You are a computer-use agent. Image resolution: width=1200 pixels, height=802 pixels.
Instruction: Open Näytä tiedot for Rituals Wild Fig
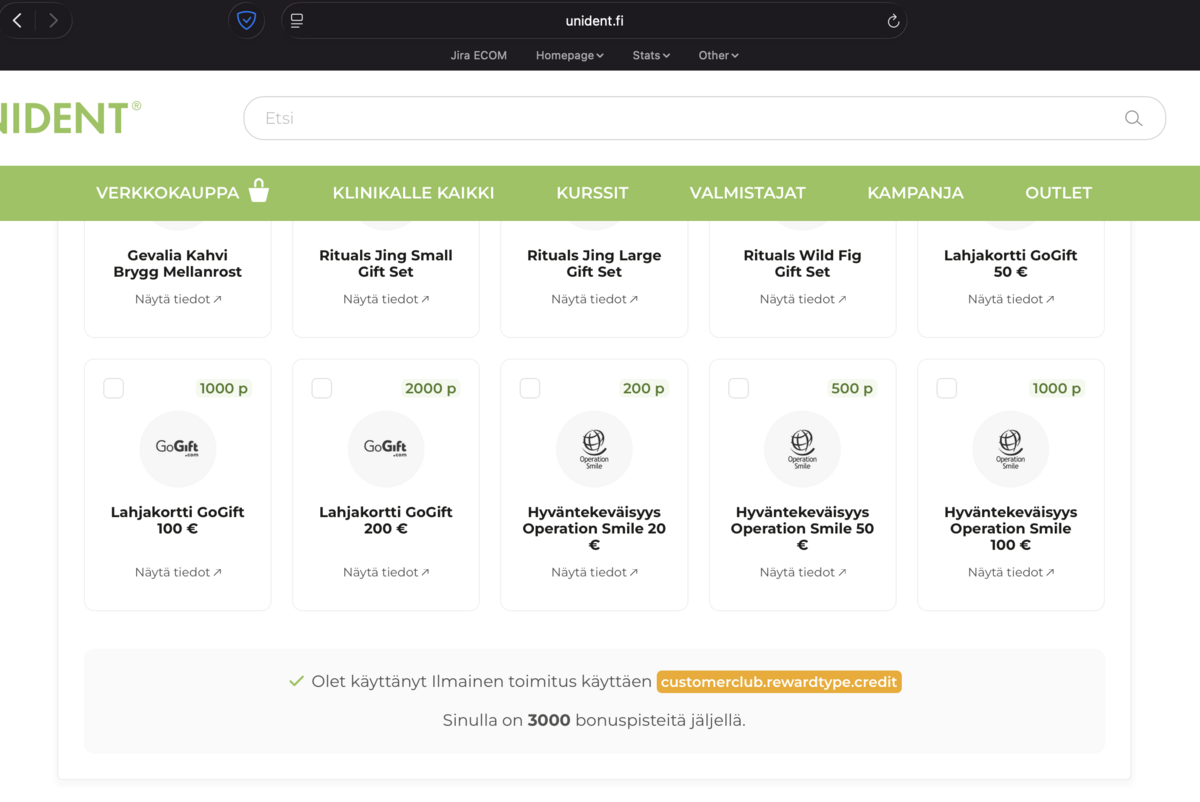802,299
